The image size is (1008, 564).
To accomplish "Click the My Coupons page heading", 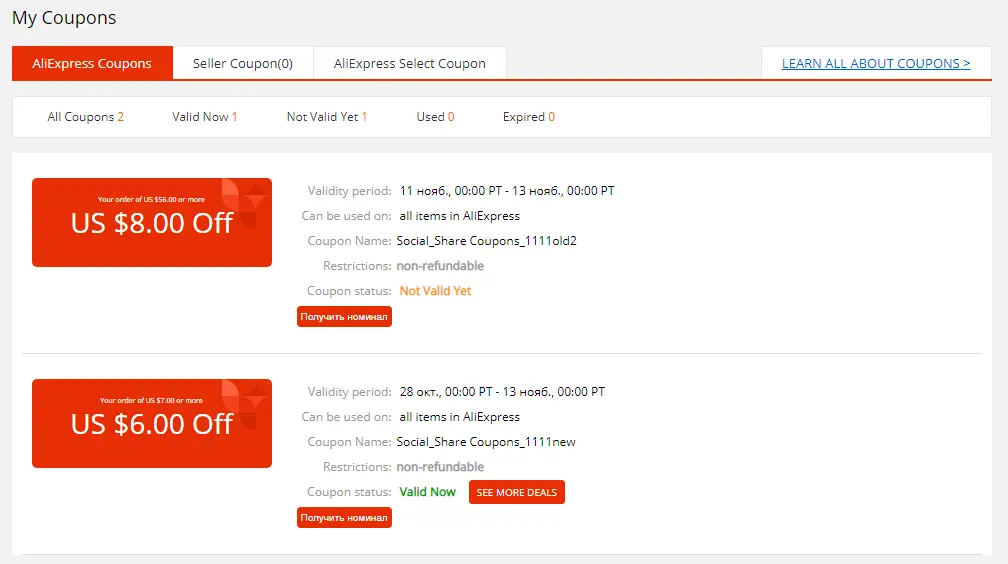I will [x=64, y=18].
